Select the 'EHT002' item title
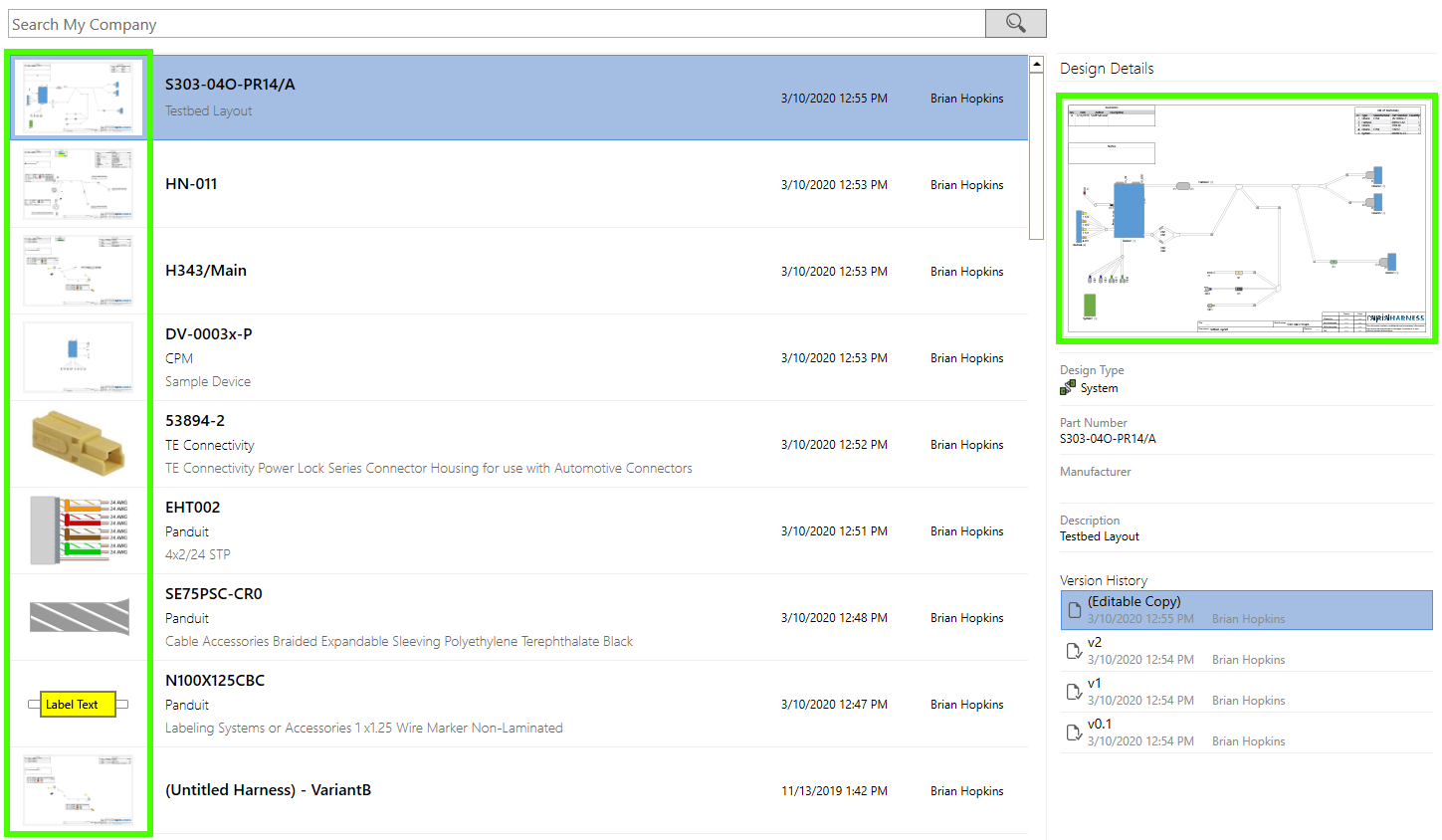The height and width of the screenshot is (840, 1442). tap(193, 508)
